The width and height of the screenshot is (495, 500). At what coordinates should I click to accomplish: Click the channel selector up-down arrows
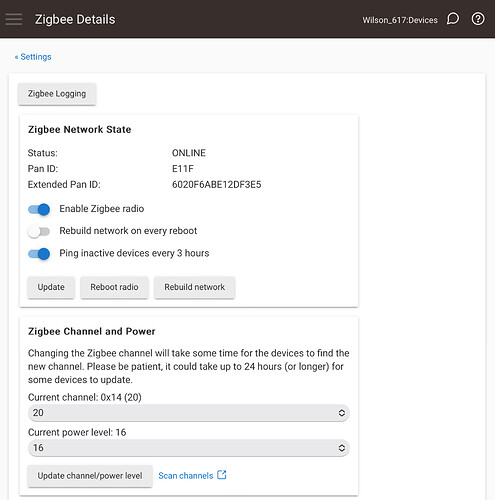[x=342, y=413]
